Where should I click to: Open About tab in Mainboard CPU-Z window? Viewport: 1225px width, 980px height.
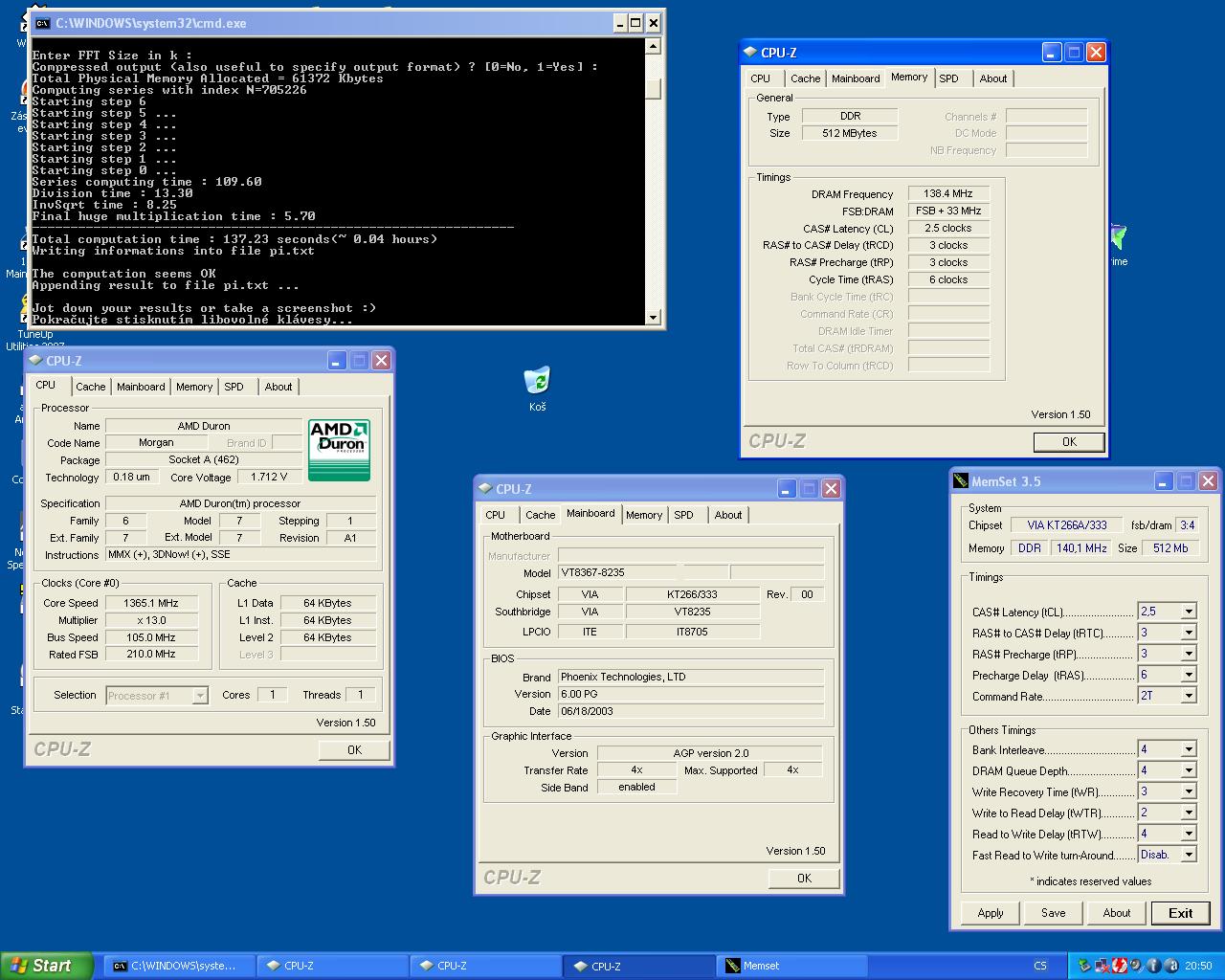point(728,515)
